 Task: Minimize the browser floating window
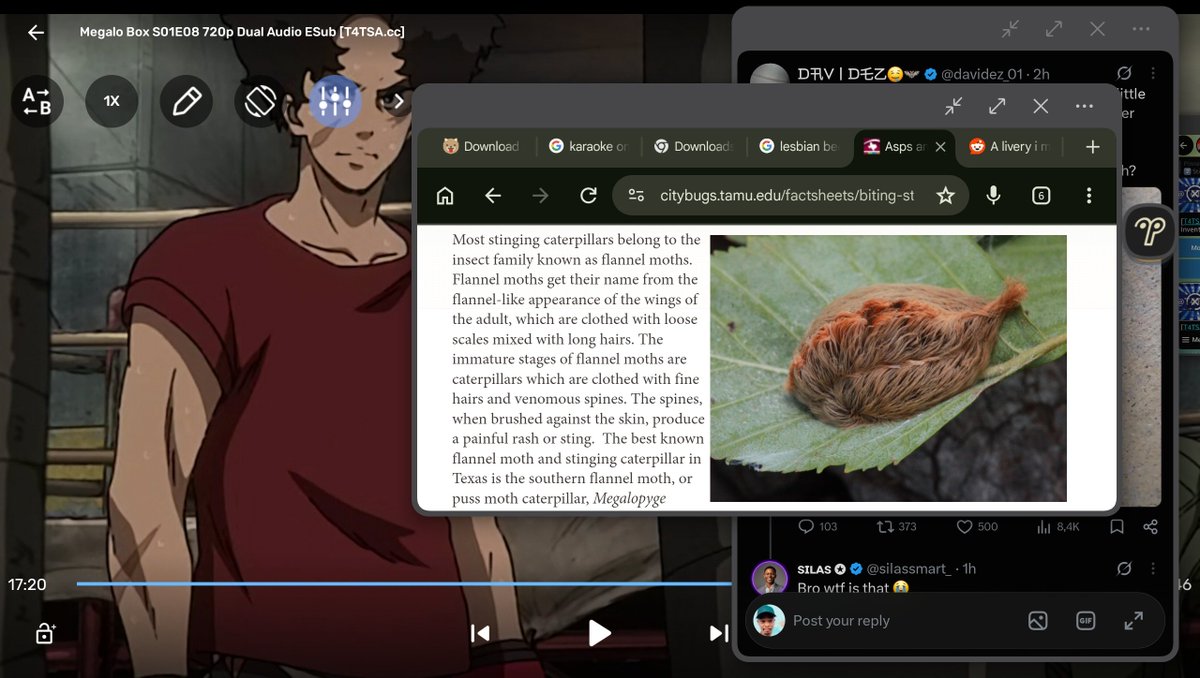954,105
